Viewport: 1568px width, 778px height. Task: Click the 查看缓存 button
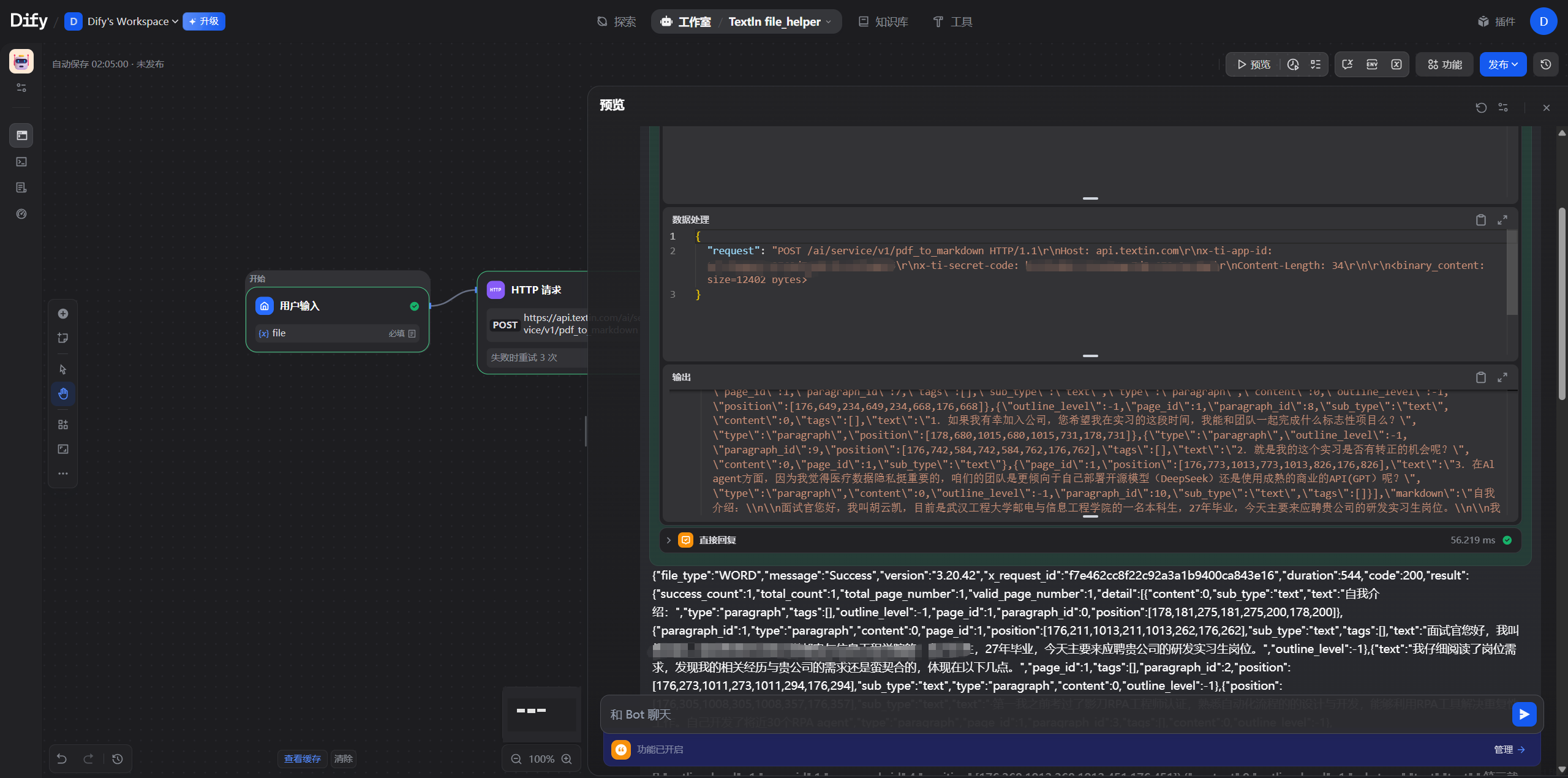point(302,759)
